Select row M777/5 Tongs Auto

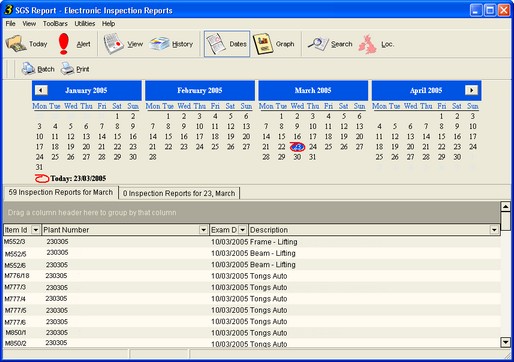(252, 310)
